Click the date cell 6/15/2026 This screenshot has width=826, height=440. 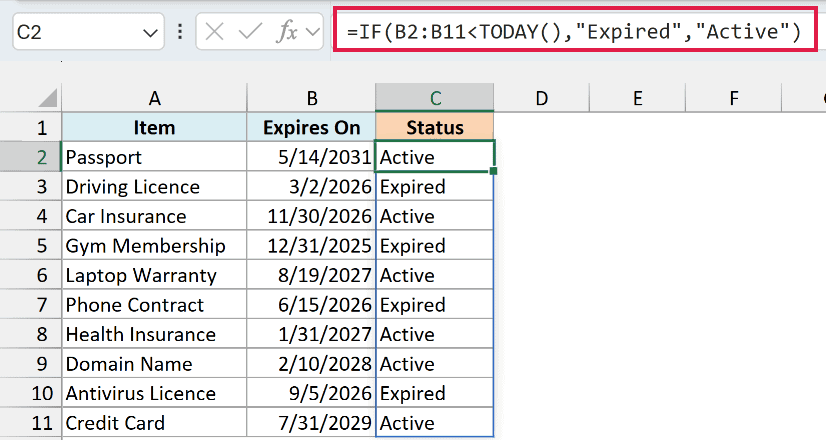pyautogui.click(x=311, y=305)
